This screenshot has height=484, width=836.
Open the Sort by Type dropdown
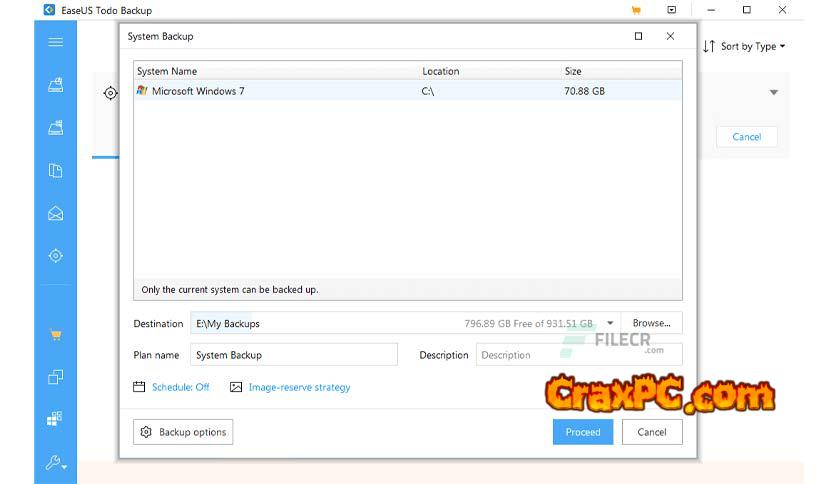pyautogui.click(x=744, y=46)
